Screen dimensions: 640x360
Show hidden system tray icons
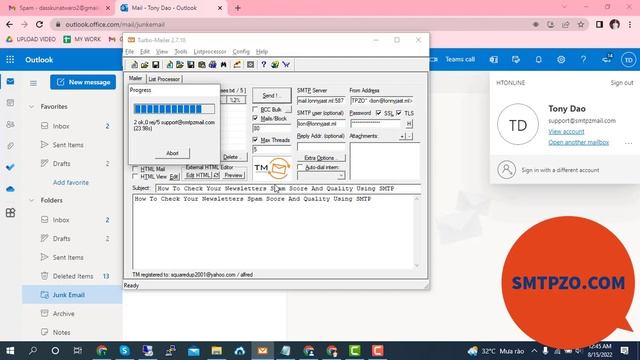point(534,351)
